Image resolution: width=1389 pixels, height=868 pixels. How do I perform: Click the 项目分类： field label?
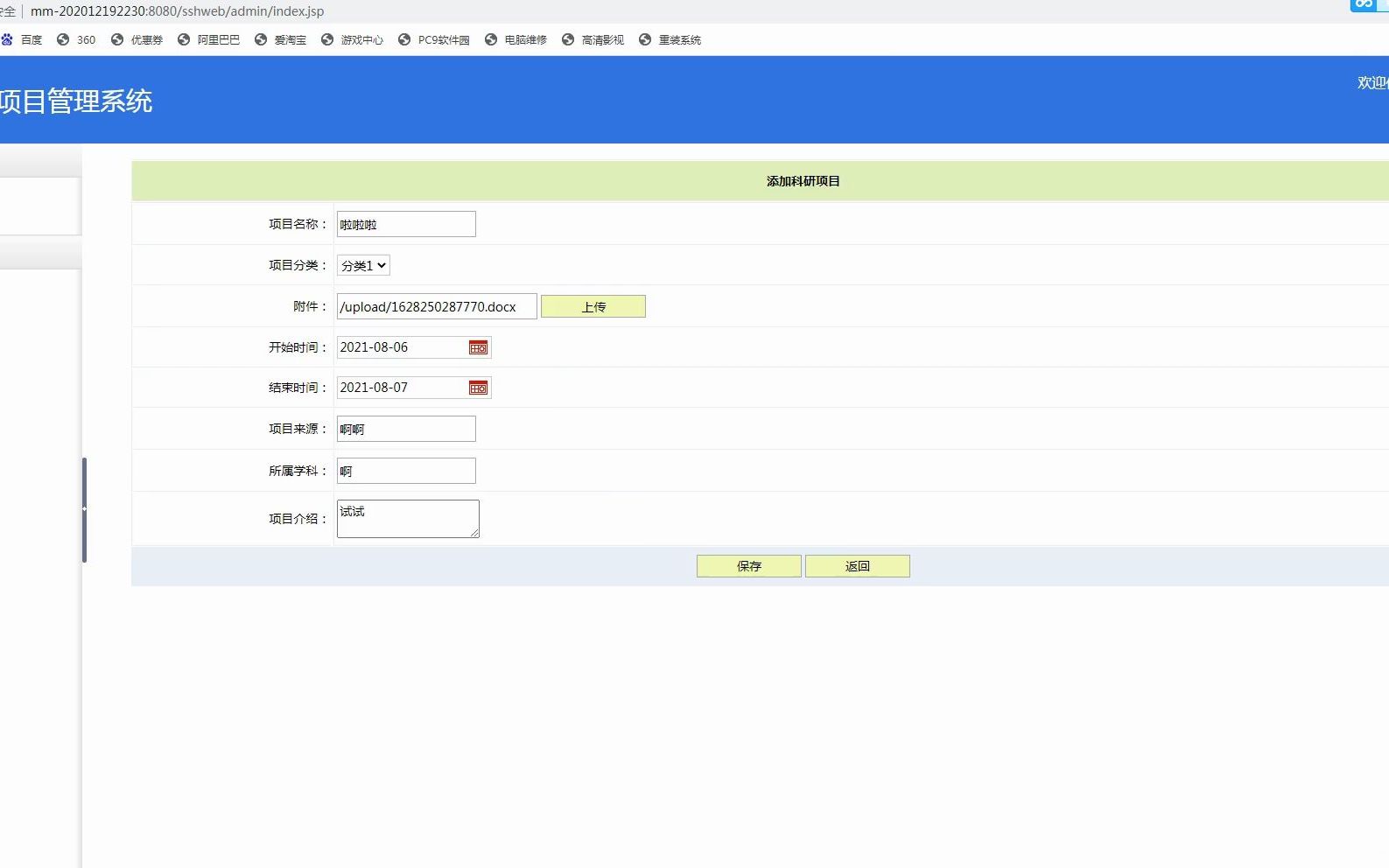point(298,265)
